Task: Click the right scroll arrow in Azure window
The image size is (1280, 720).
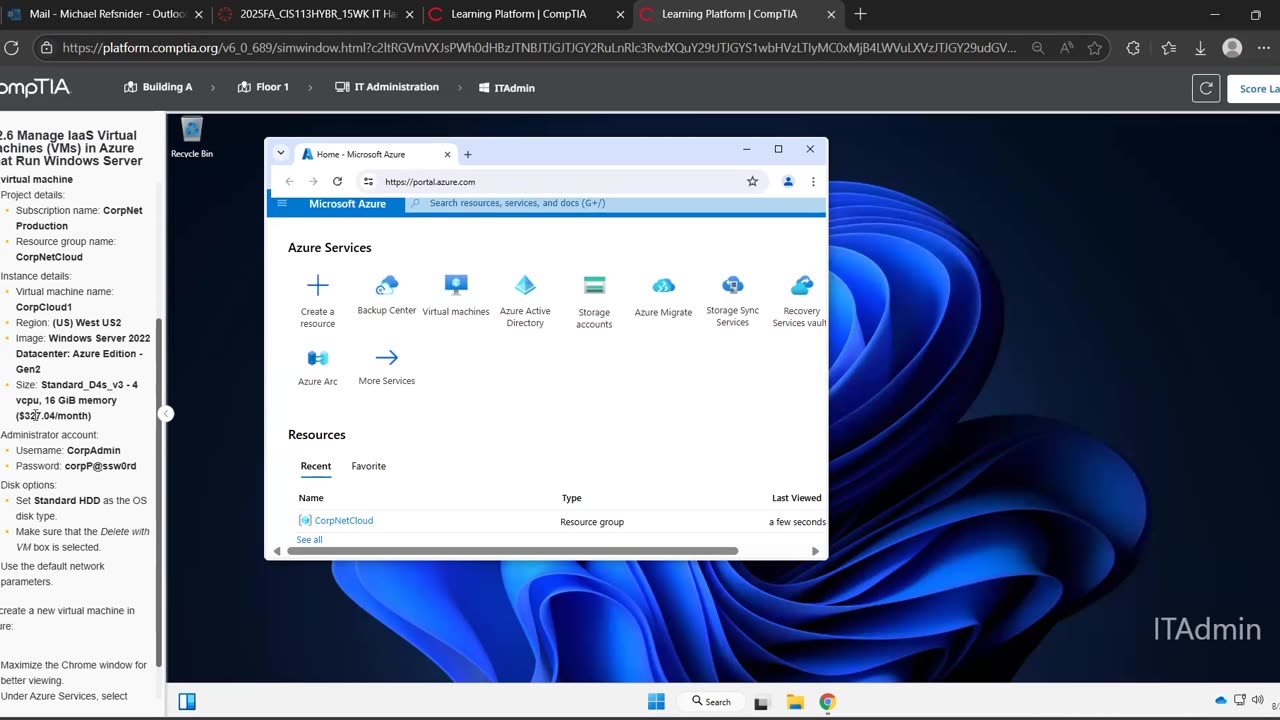Action: click(x=815, y=551)
